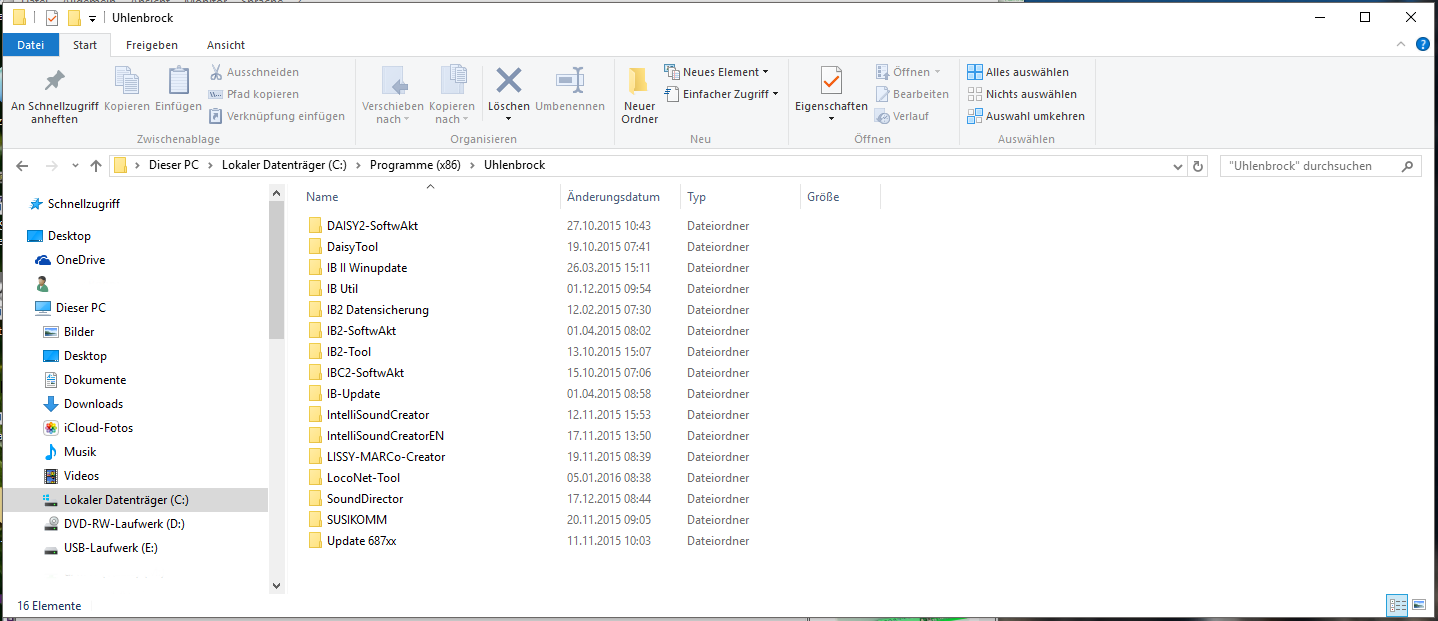The height and width of the screenshot is (621, 1438).
Task: Open quick access toolbar customize arrow
Action: (92, 19)
